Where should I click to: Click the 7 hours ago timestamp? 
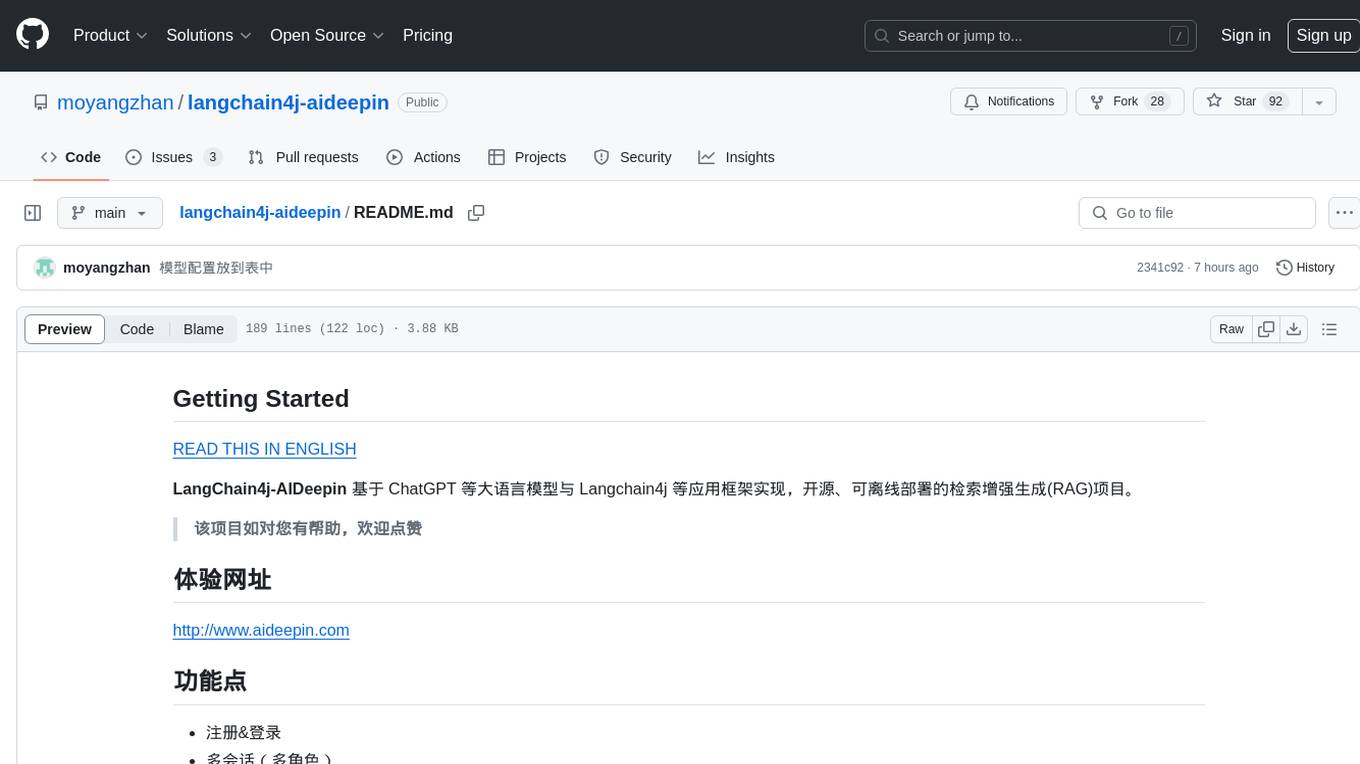point(1227,268)
